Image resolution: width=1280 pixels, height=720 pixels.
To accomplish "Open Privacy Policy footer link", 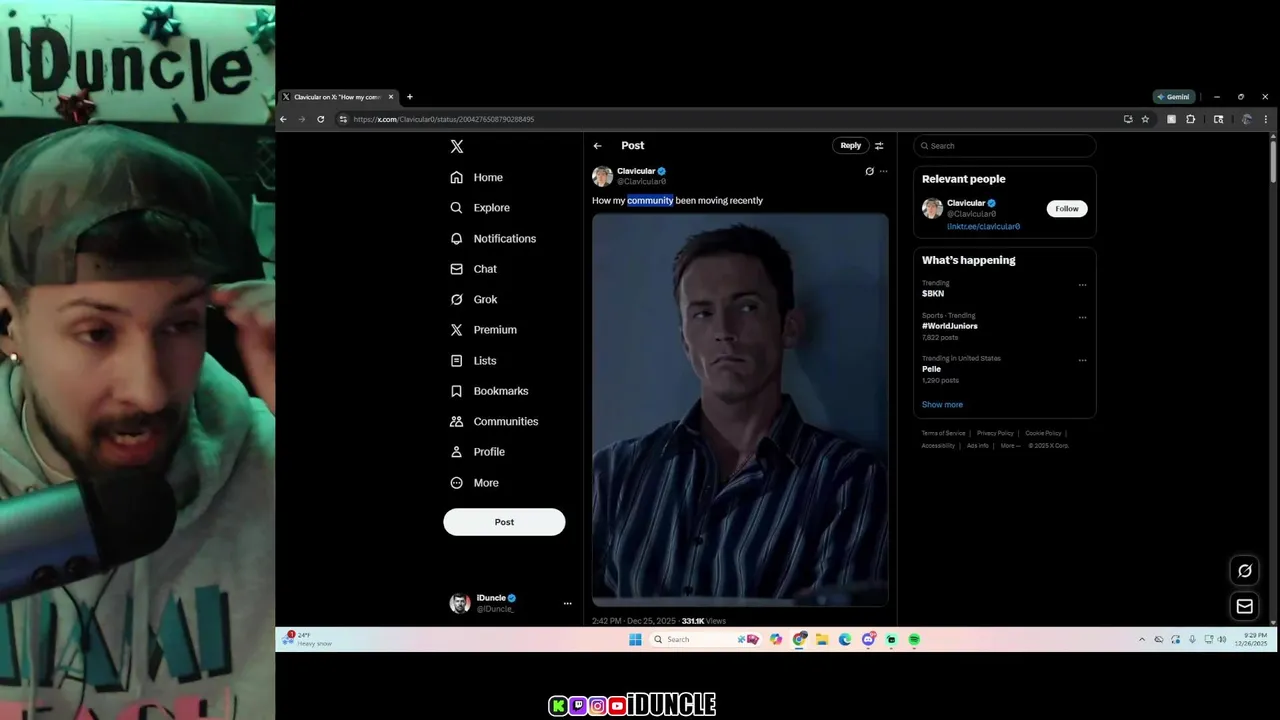I will pyautogui.click(x=995, y=433).
